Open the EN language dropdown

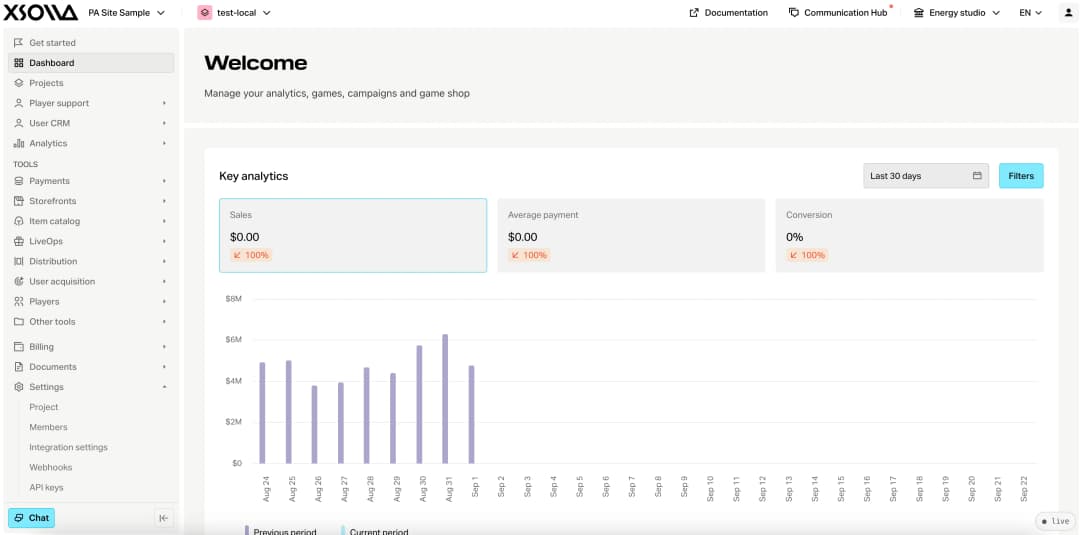1030,12
